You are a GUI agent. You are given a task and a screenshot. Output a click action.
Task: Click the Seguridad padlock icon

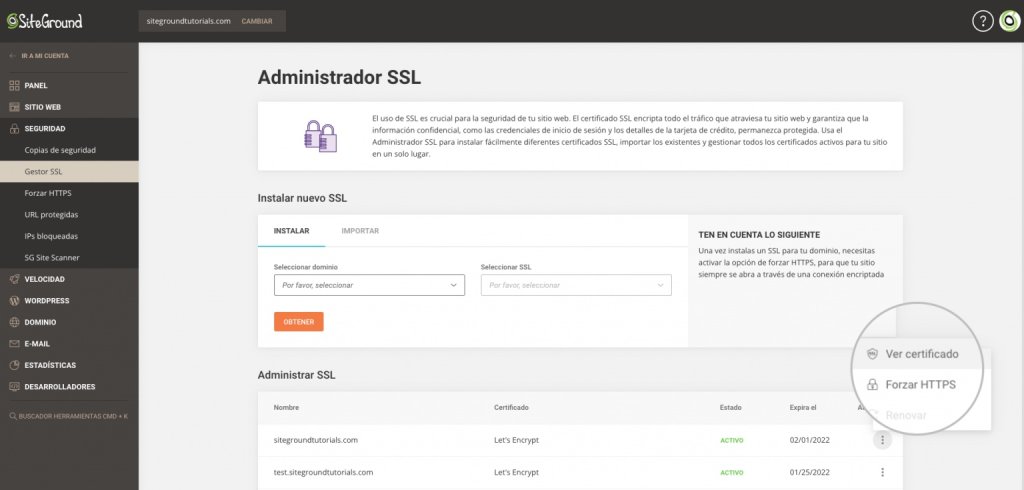point(14,129)
